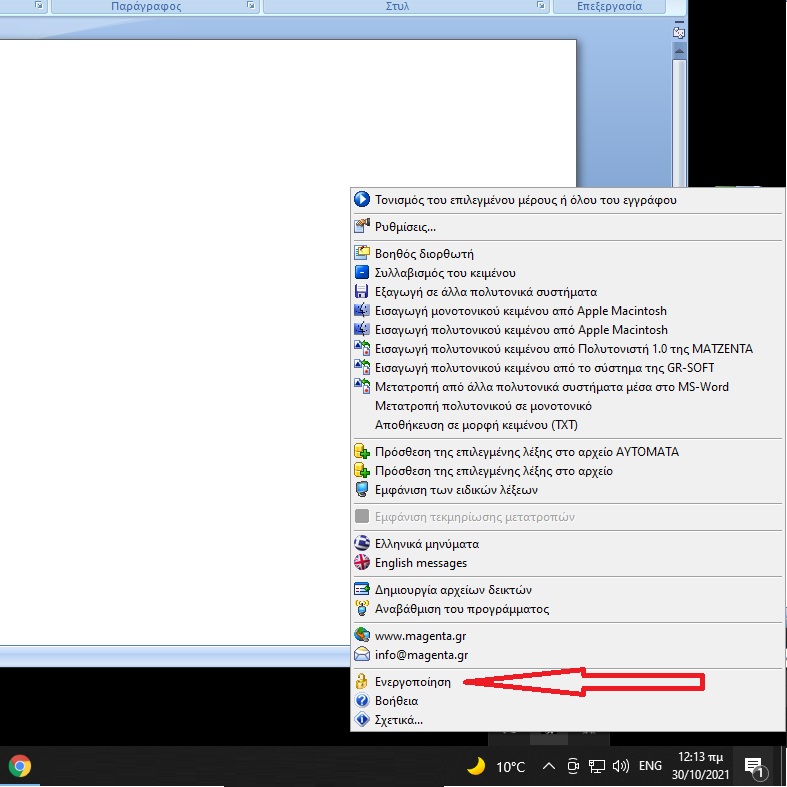Select Συλλαβισμός του κειμένου
Image resolution: width=787 pixels, height=787 pixels.
point(445,273)
